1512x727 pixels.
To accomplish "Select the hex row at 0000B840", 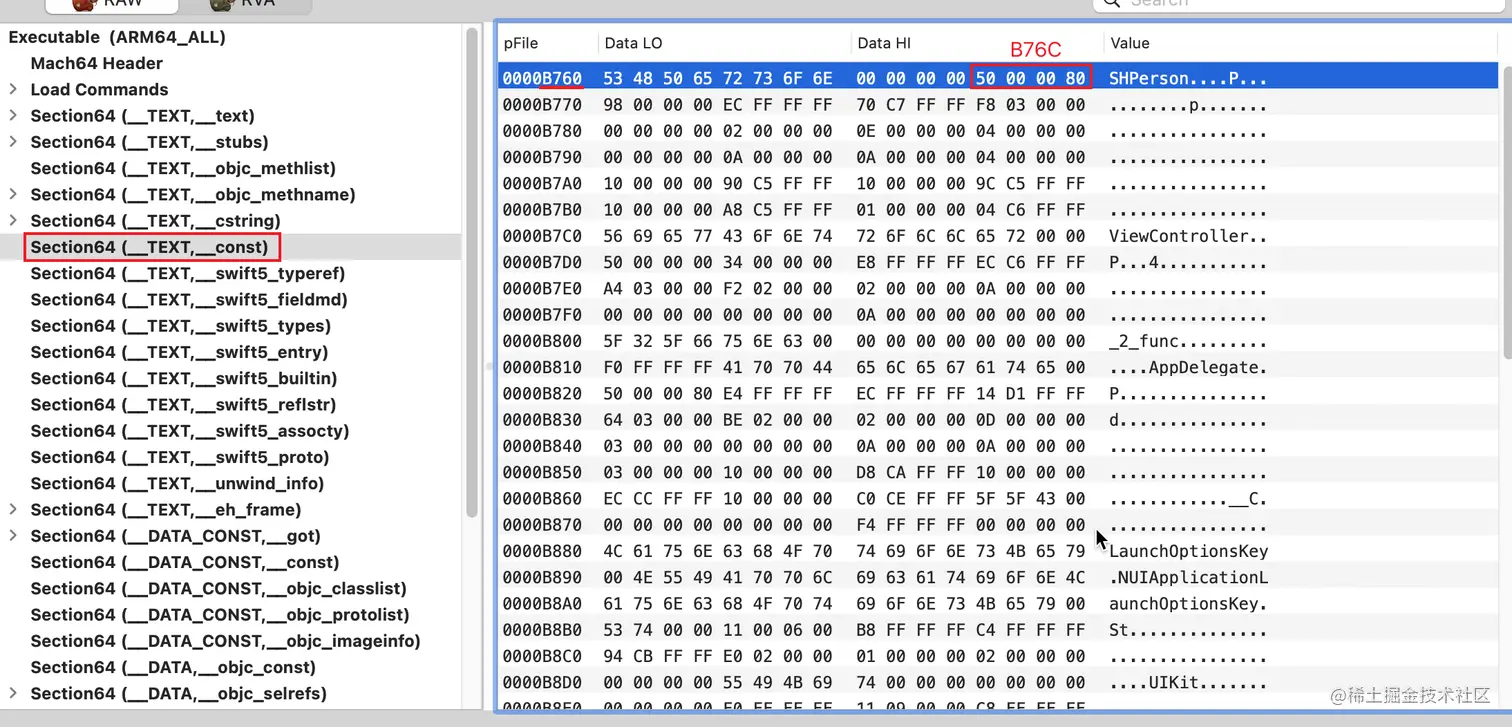I will [998, 446].
